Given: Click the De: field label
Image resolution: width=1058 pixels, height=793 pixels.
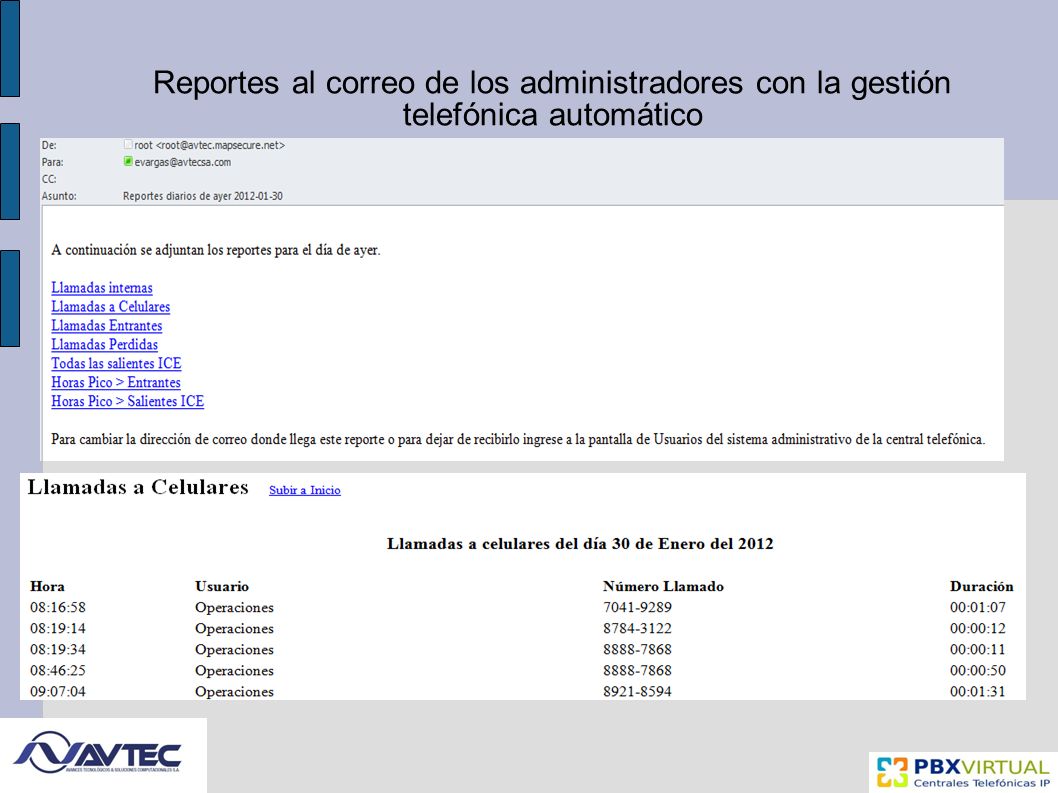Looking at the screenshot, I should tap(49, 145).
